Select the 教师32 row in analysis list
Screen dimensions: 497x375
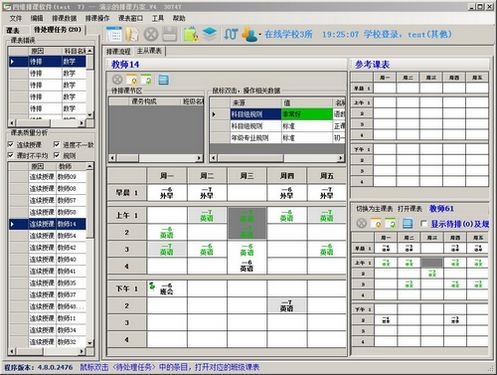tap(47, 342)
